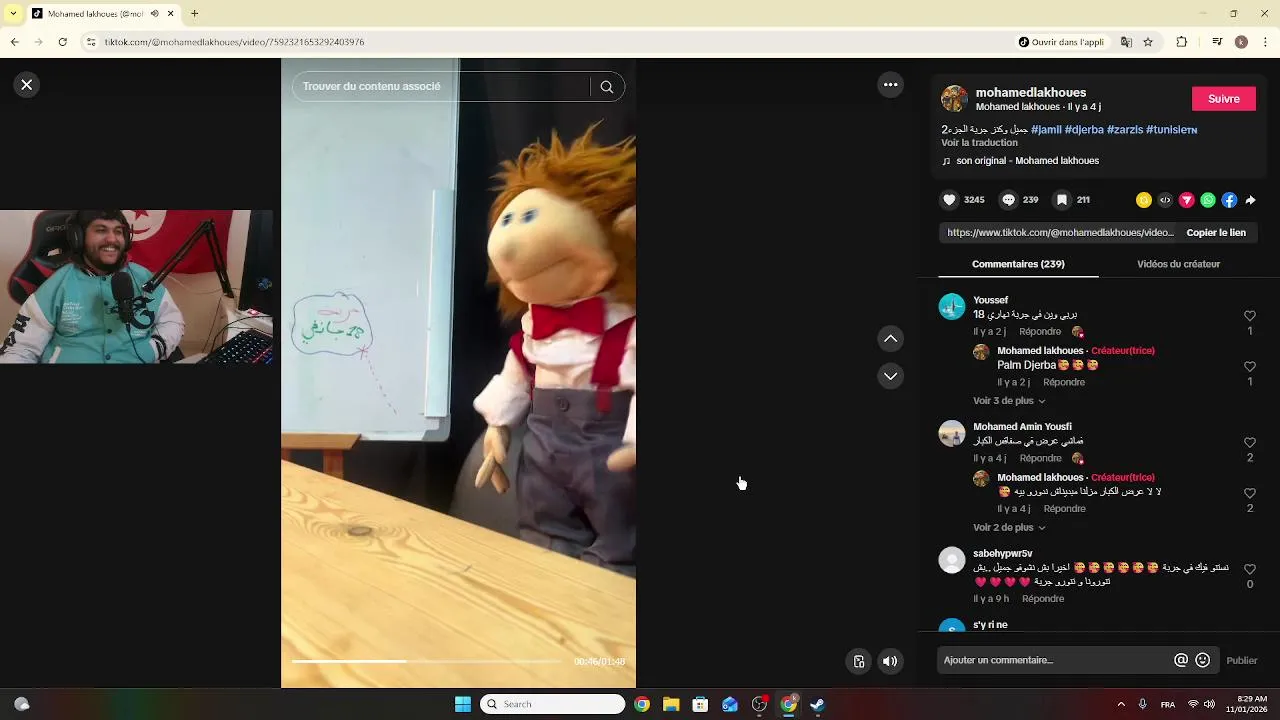
Task: Open Microsoft Store from taskbar
Action: click(700, 704)
